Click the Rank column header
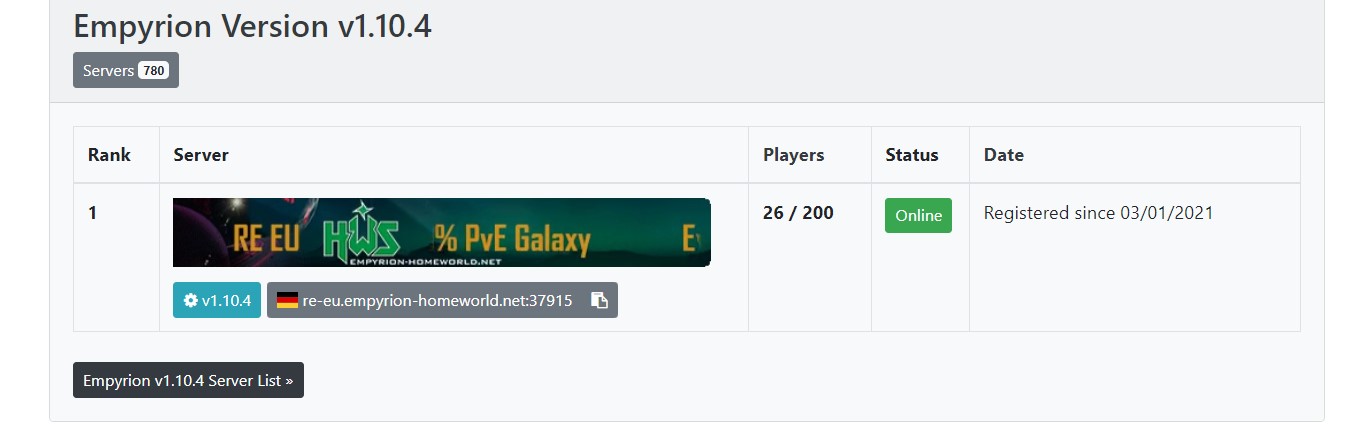Screen dimensions: 1351x424 pyautogui.click(x=109, y=155)
